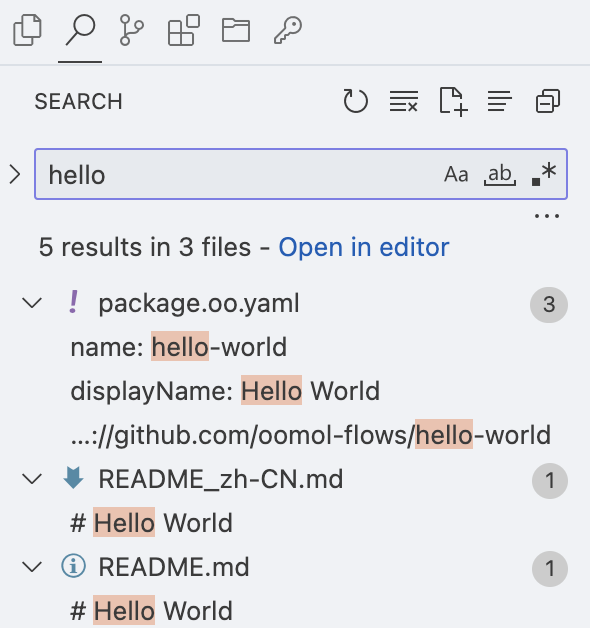Open the key secrets icon
Screen dimensions: 590x628
(x=288, y=30)
